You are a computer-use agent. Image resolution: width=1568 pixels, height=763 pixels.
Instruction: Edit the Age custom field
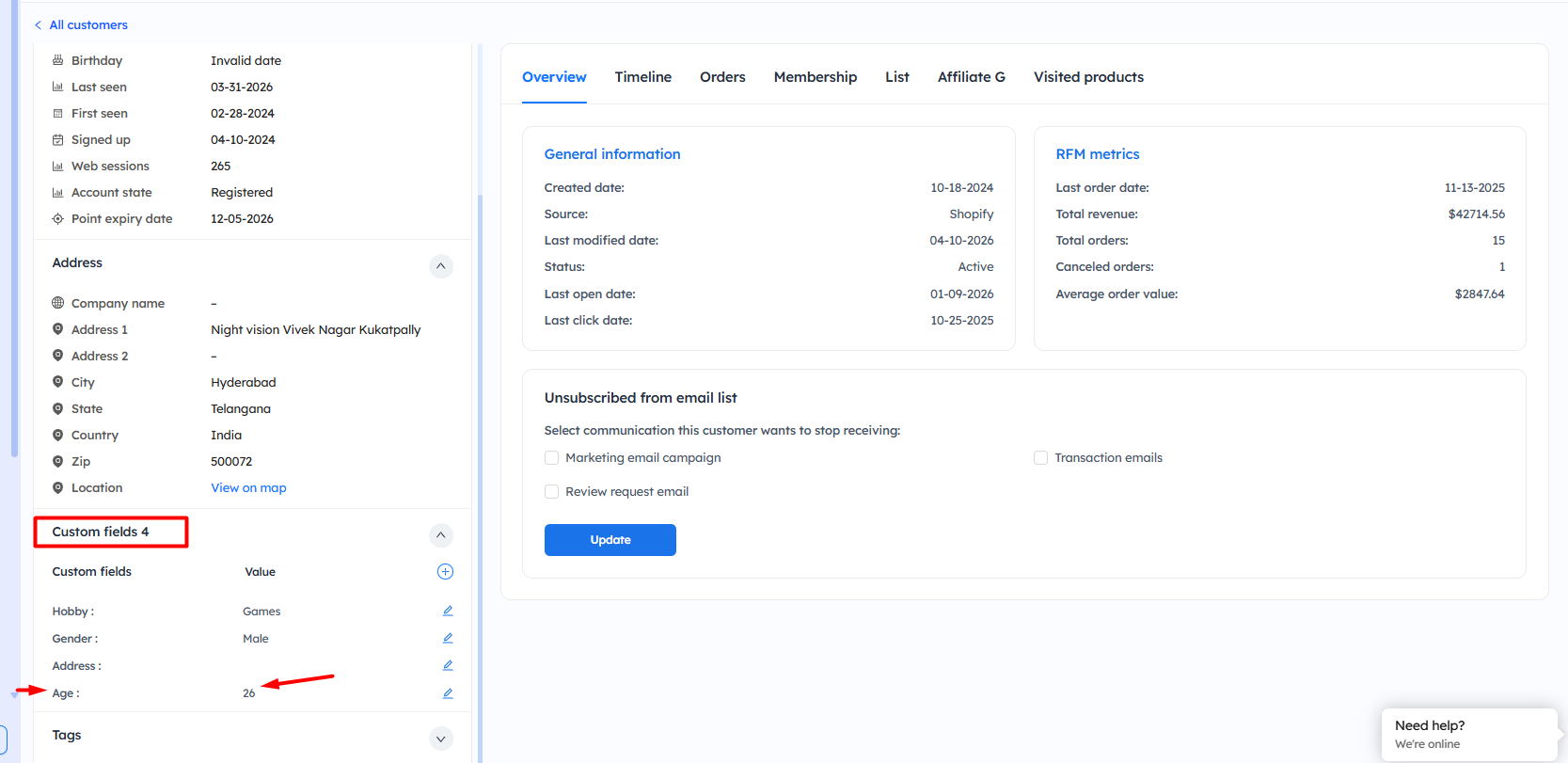(448, 693)
